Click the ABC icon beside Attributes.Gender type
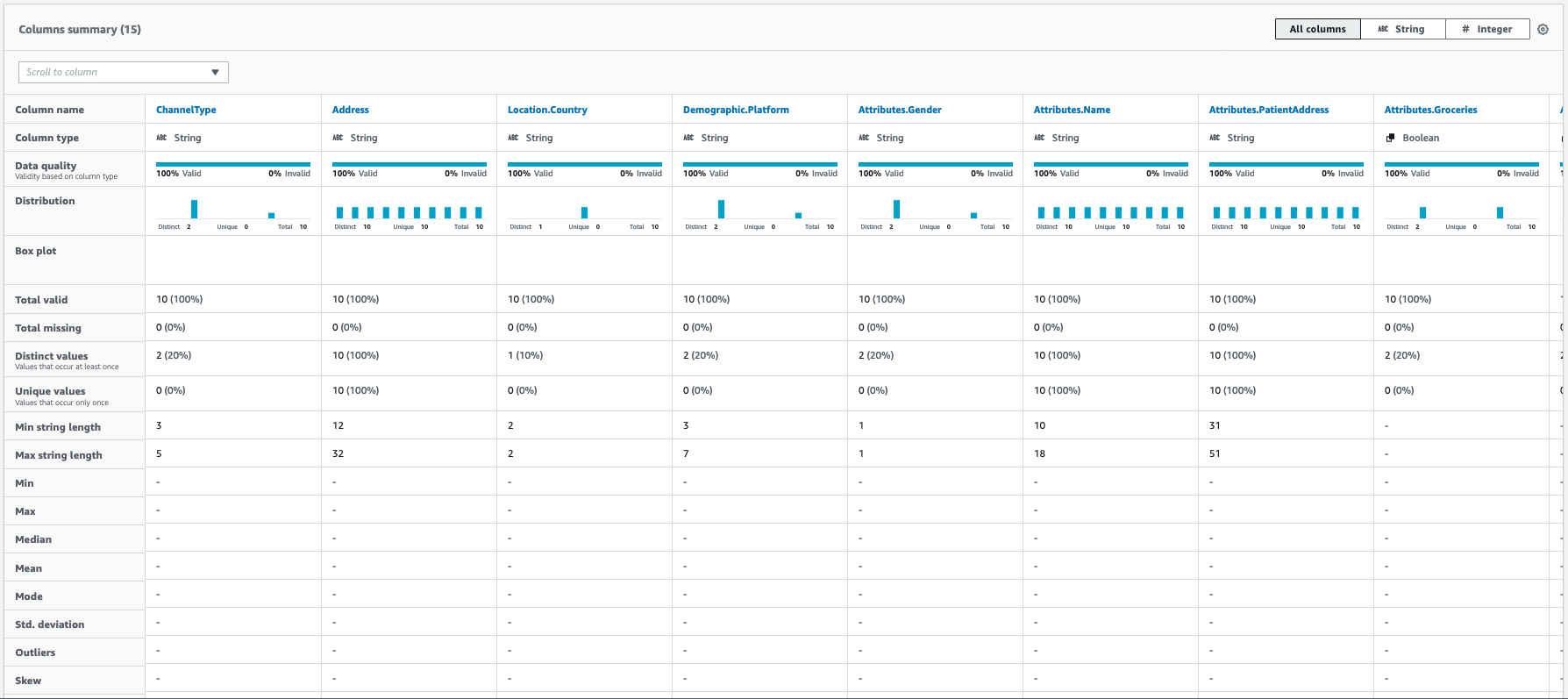The height and width of the screenshot is (699, 1568). (x=864, y=138)
